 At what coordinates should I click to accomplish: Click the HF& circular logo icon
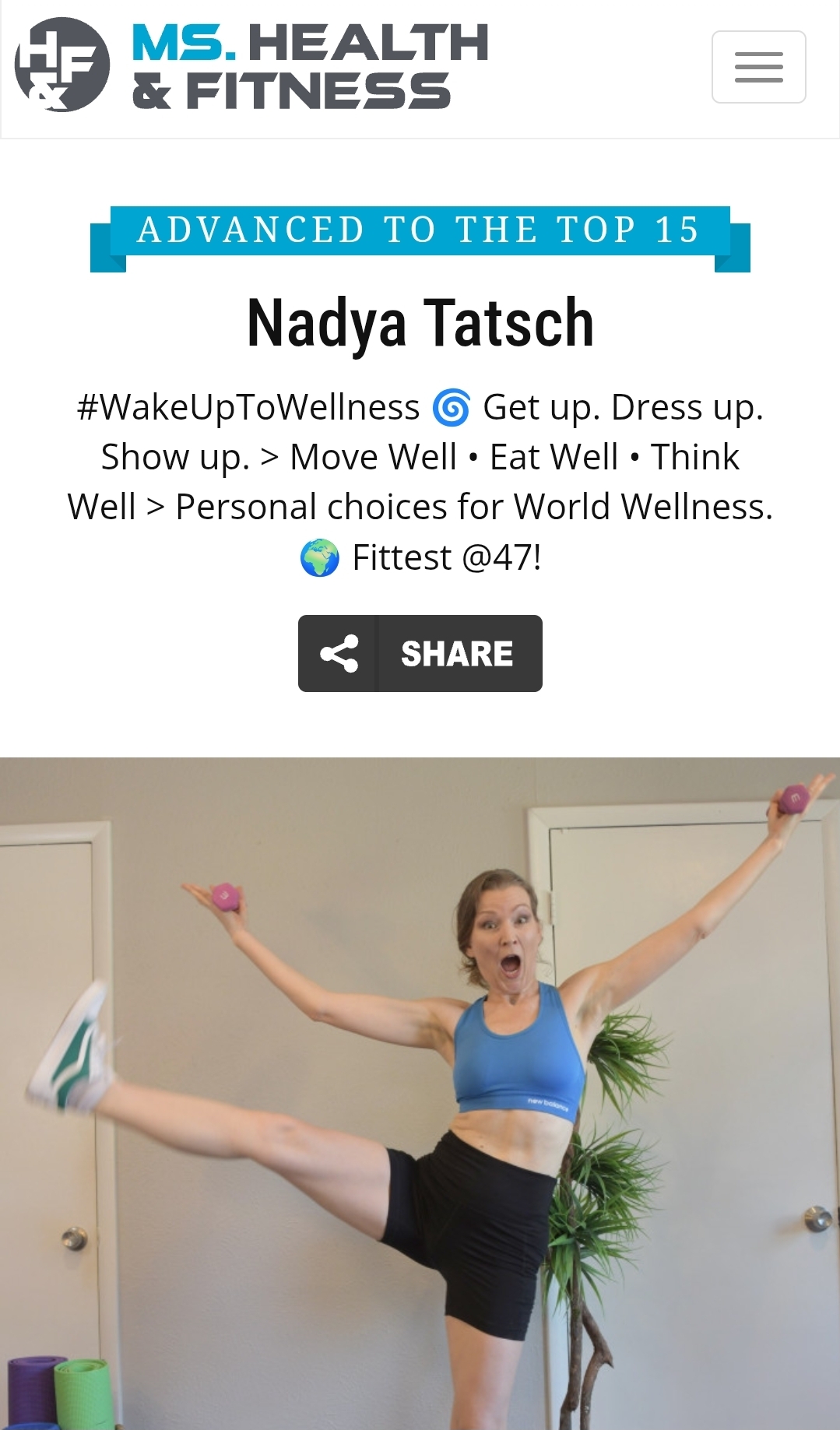click(62, 65)
